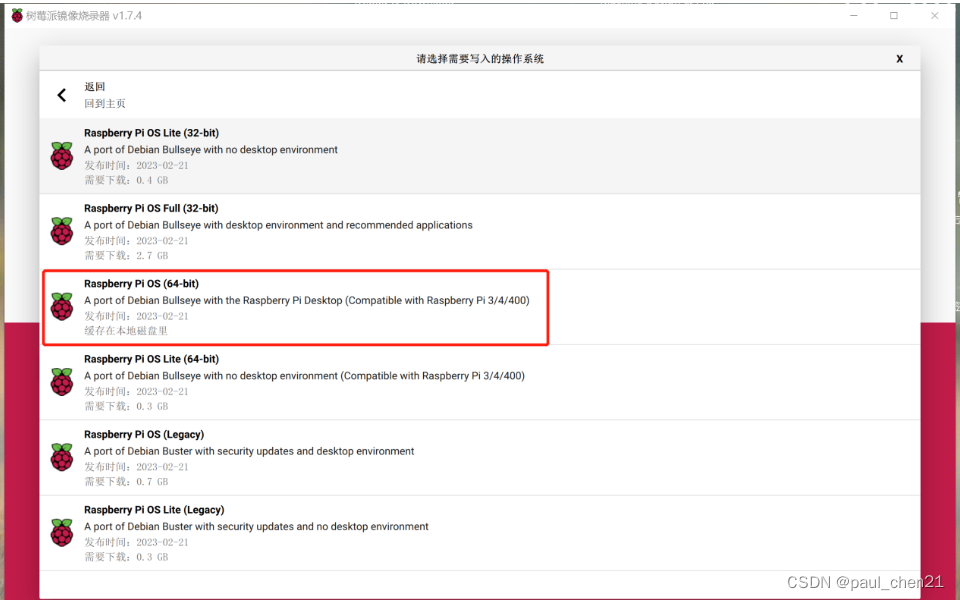Click the back arrow chevron icon
This screenshot has height=600, width=960.
tap(61, 95)
